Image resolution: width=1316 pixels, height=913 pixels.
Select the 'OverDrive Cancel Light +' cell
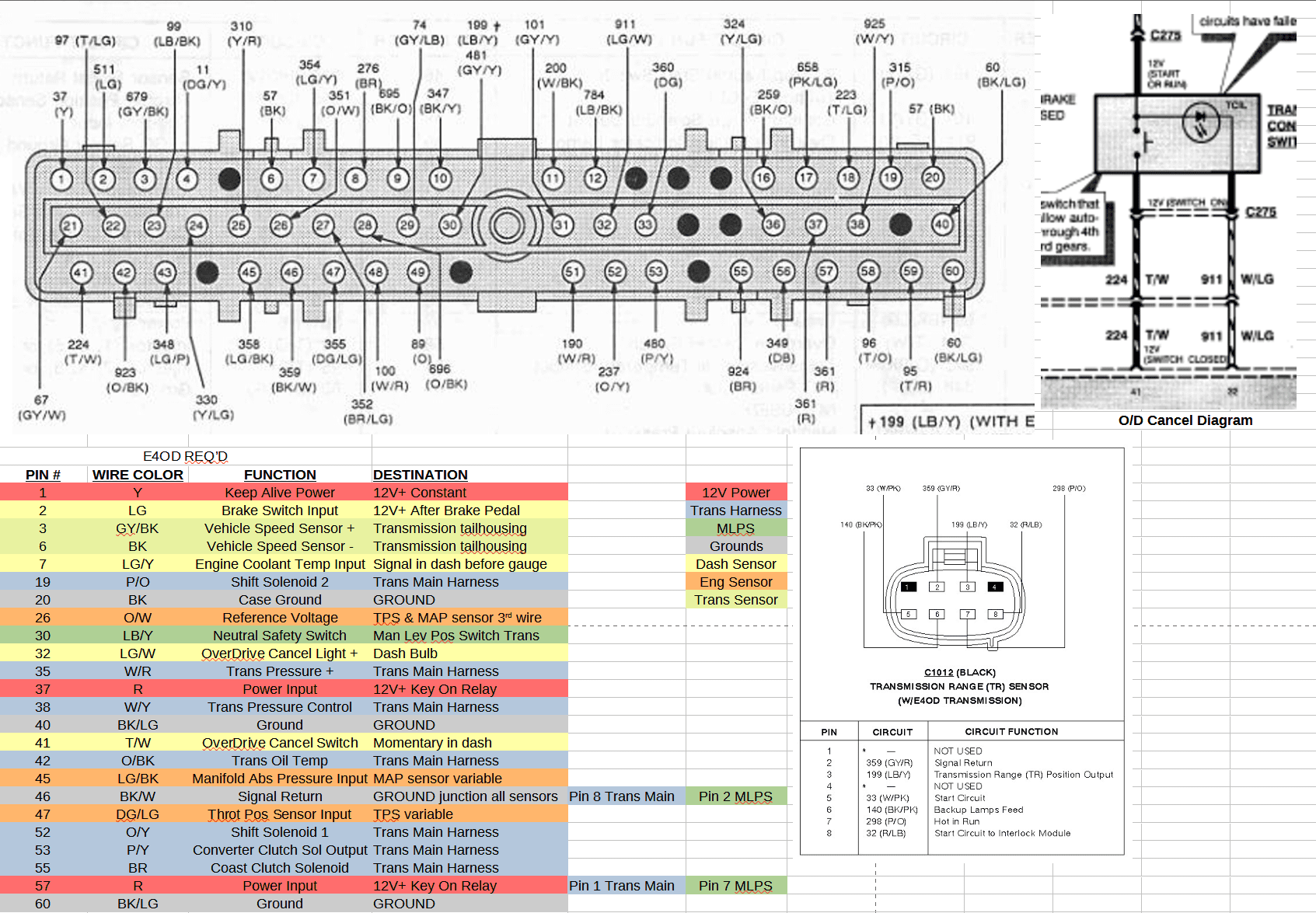[280, 653]
